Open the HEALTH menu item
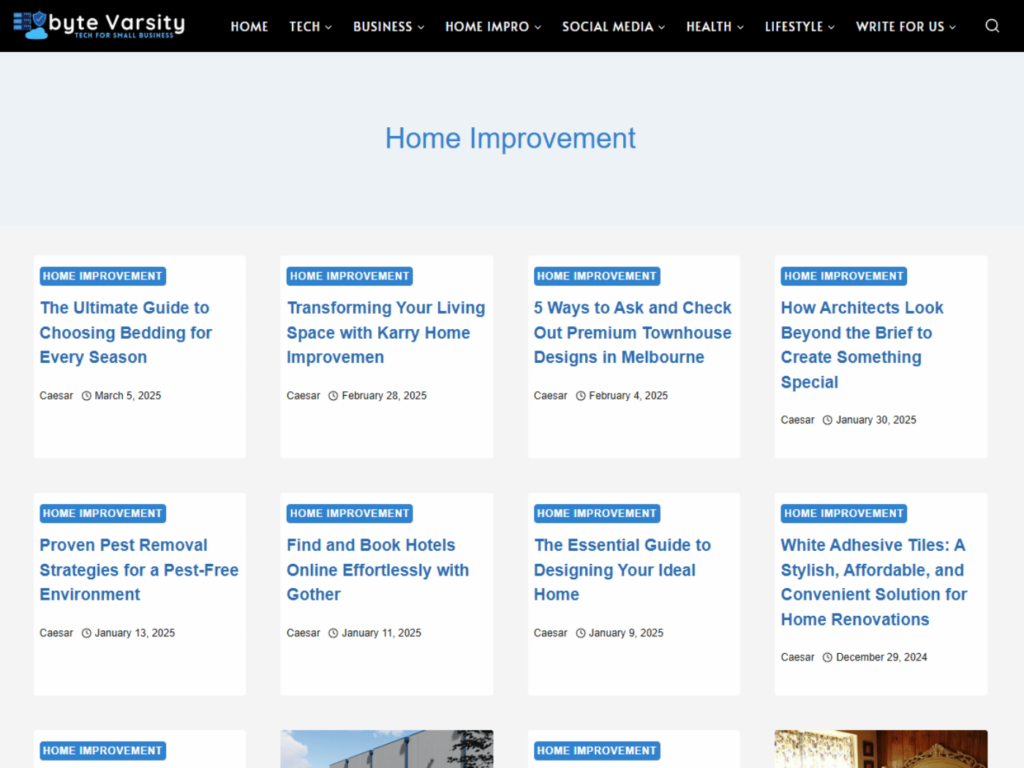This screenshot has height=768, width=1024. click(714, 27)
